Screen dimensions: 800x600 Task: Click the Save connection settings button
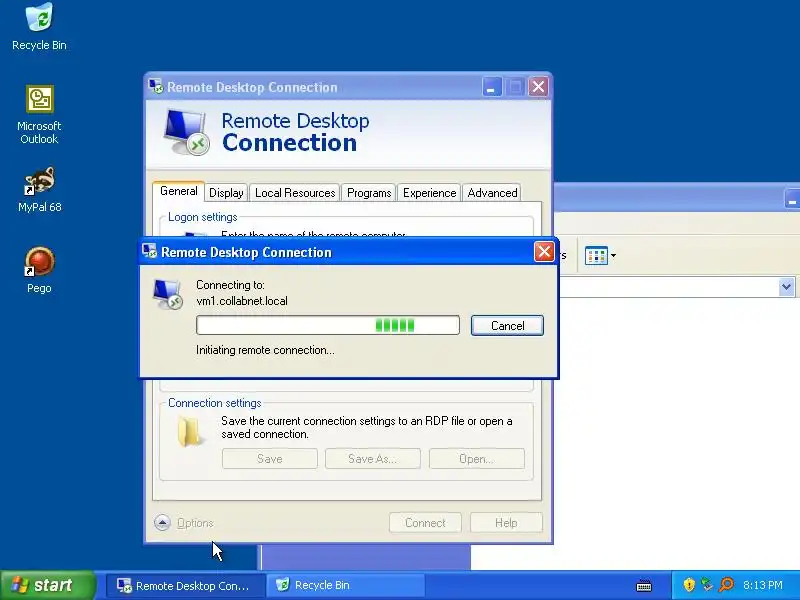click(x=269, y=459)
